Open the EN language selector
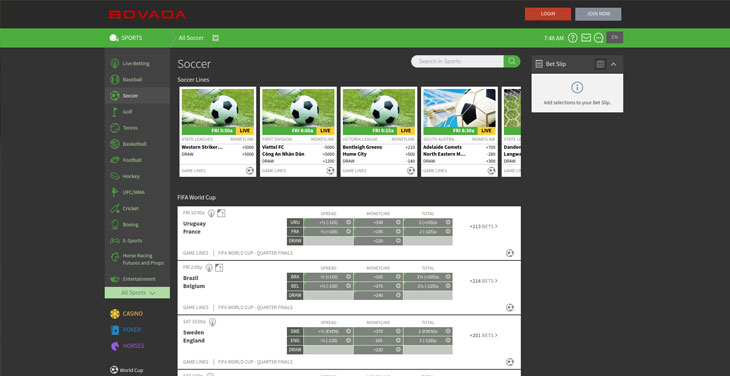 pyautogui.click(x=615, y=37)
